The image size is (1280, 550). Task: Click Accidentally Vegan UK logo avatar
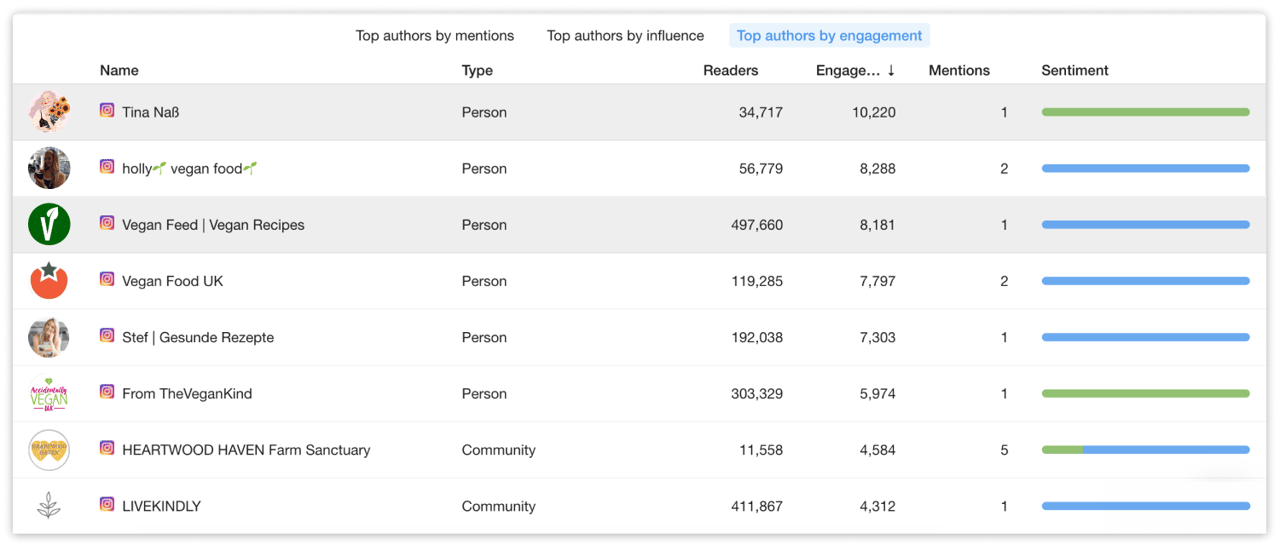coord(49,393)
